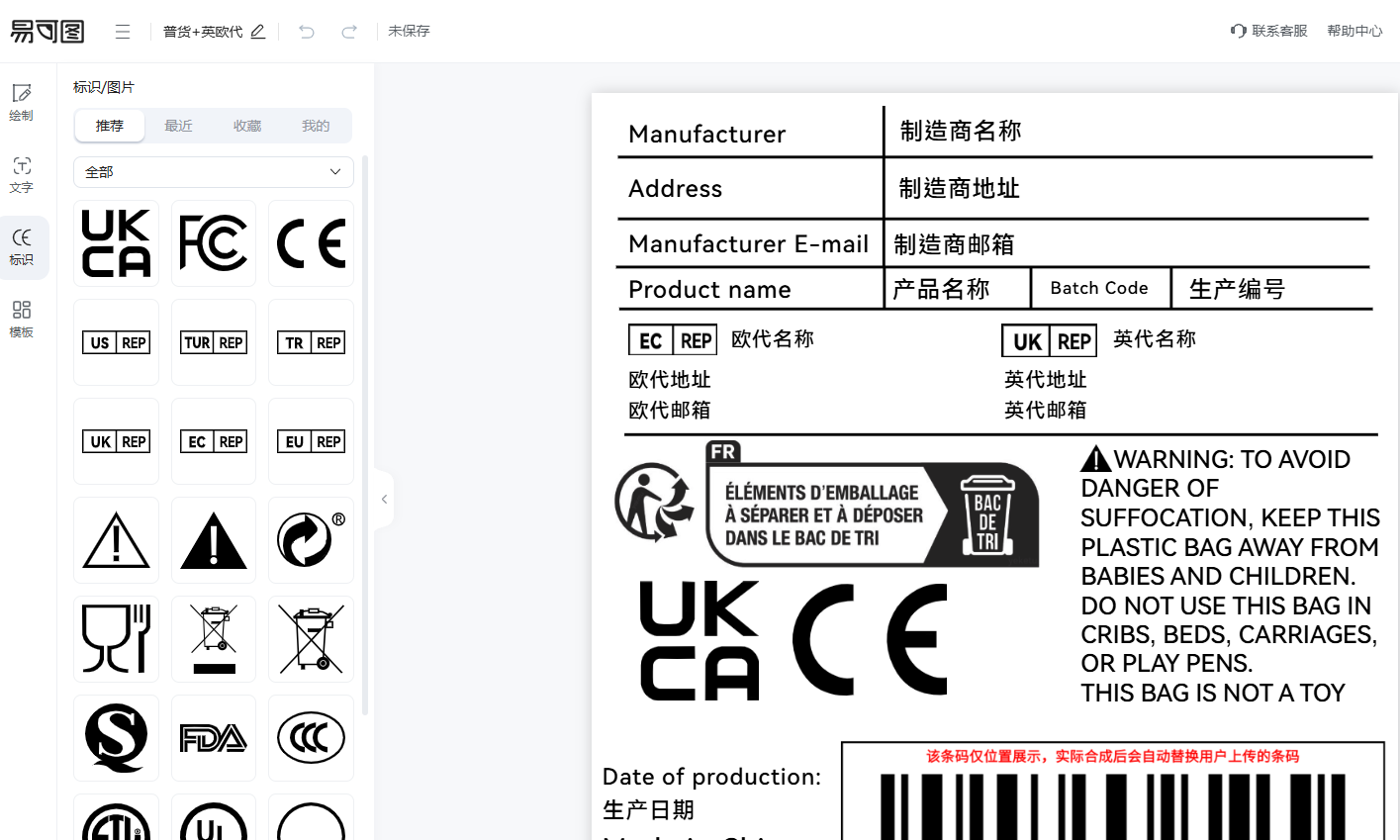Open the 文字 text tool panel
Screen dimensions: 1400x840
coord(22,175)
